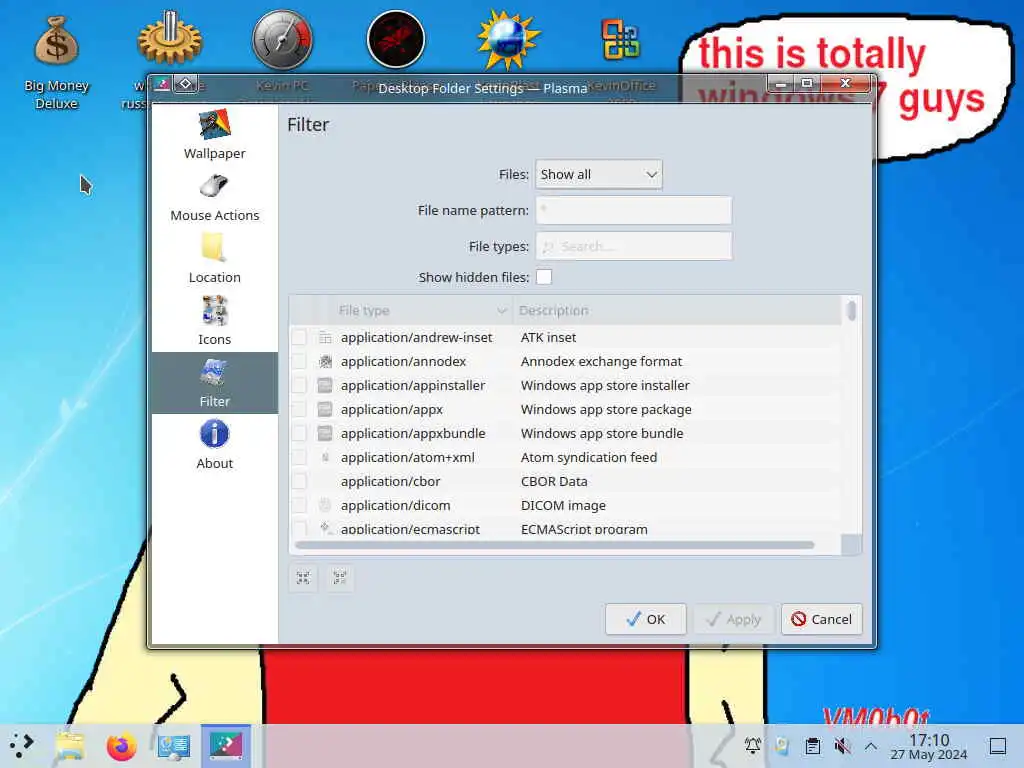Click 'Windows app store bundle' text
The image size is (1024, 768).
[x=601, y=433]
